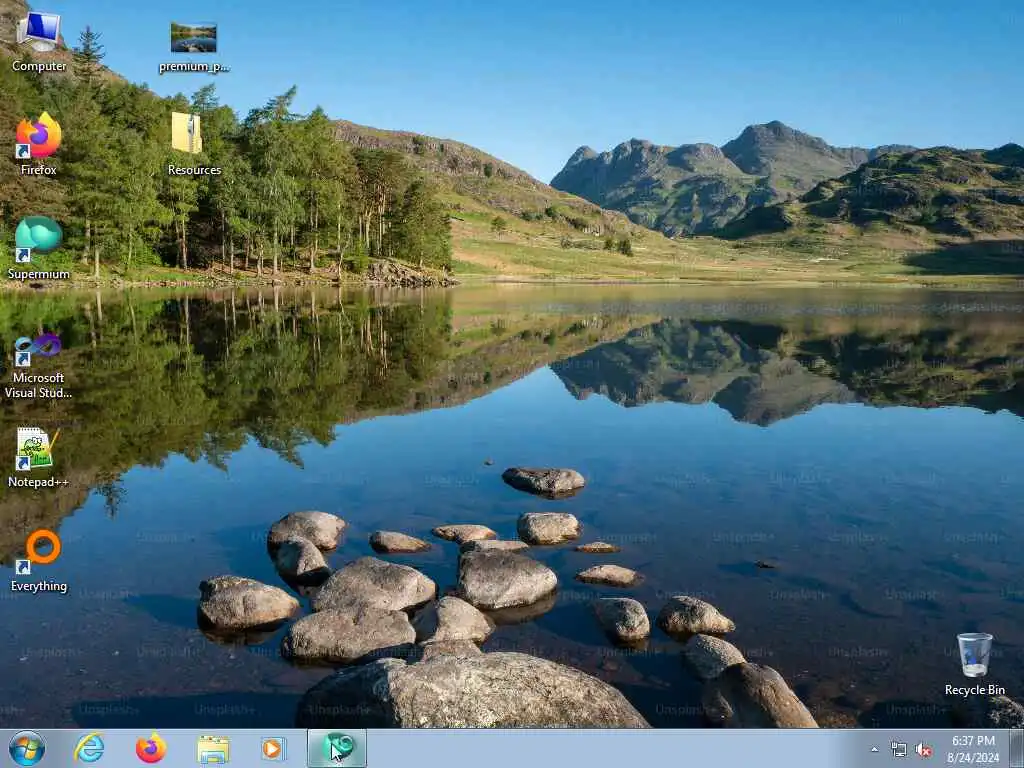Open the network status tray icon

coord(899,750)
